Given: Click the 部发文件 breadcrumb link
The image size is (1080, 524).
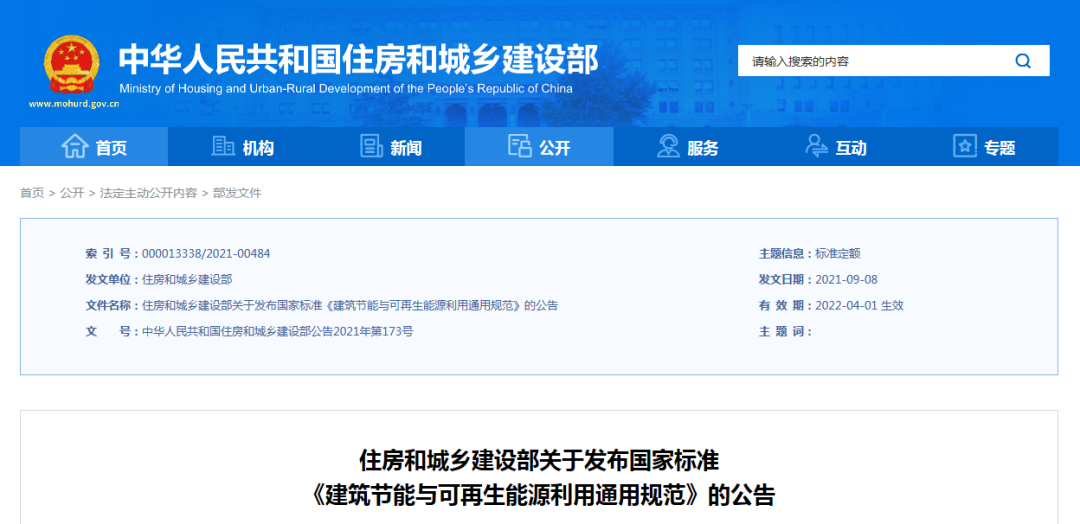Looking at the screenshot, I should [x=237, y=193].
